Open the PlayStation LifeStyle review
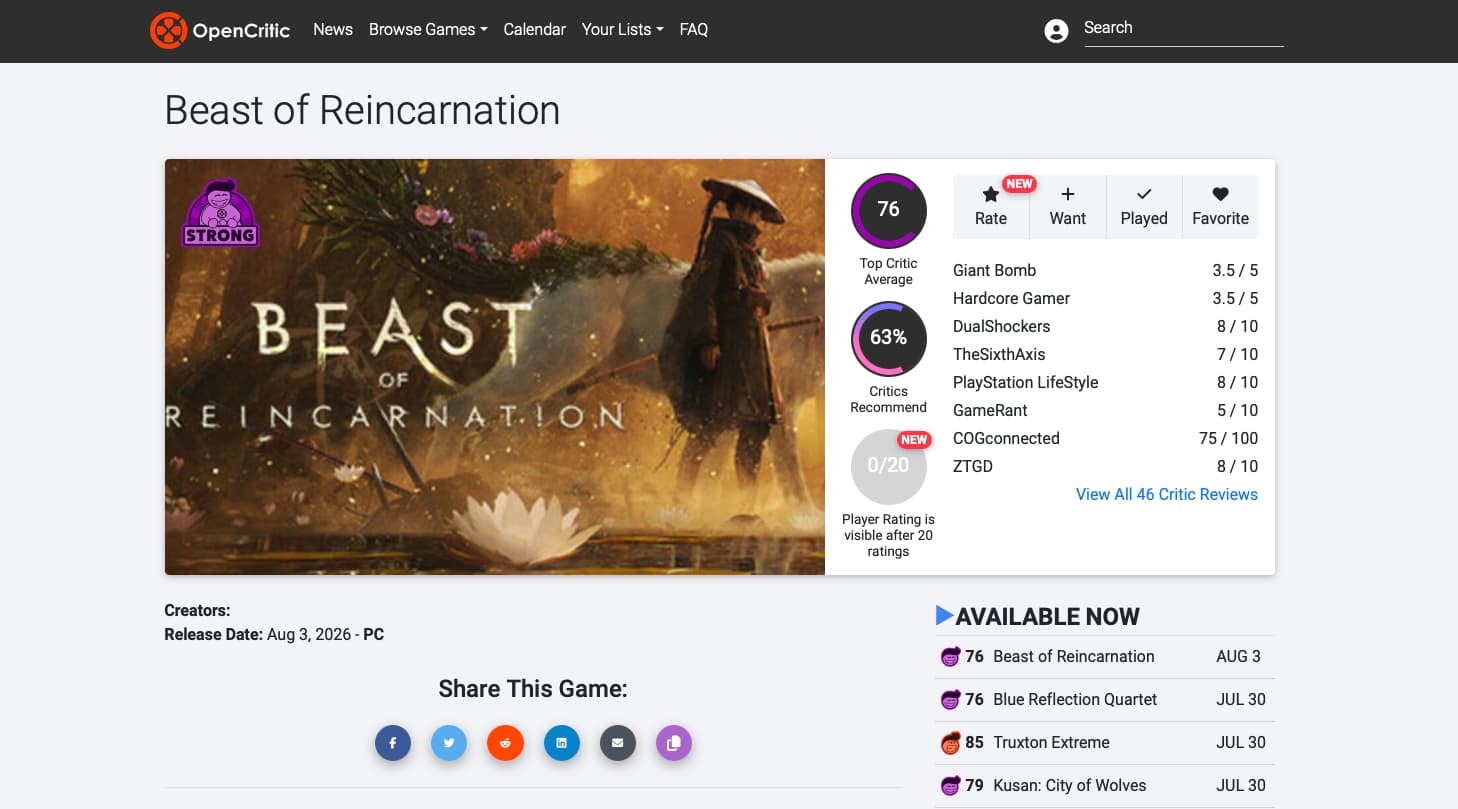The height and width of the screenshot is (809, 1458). (x=1026, y=382)
